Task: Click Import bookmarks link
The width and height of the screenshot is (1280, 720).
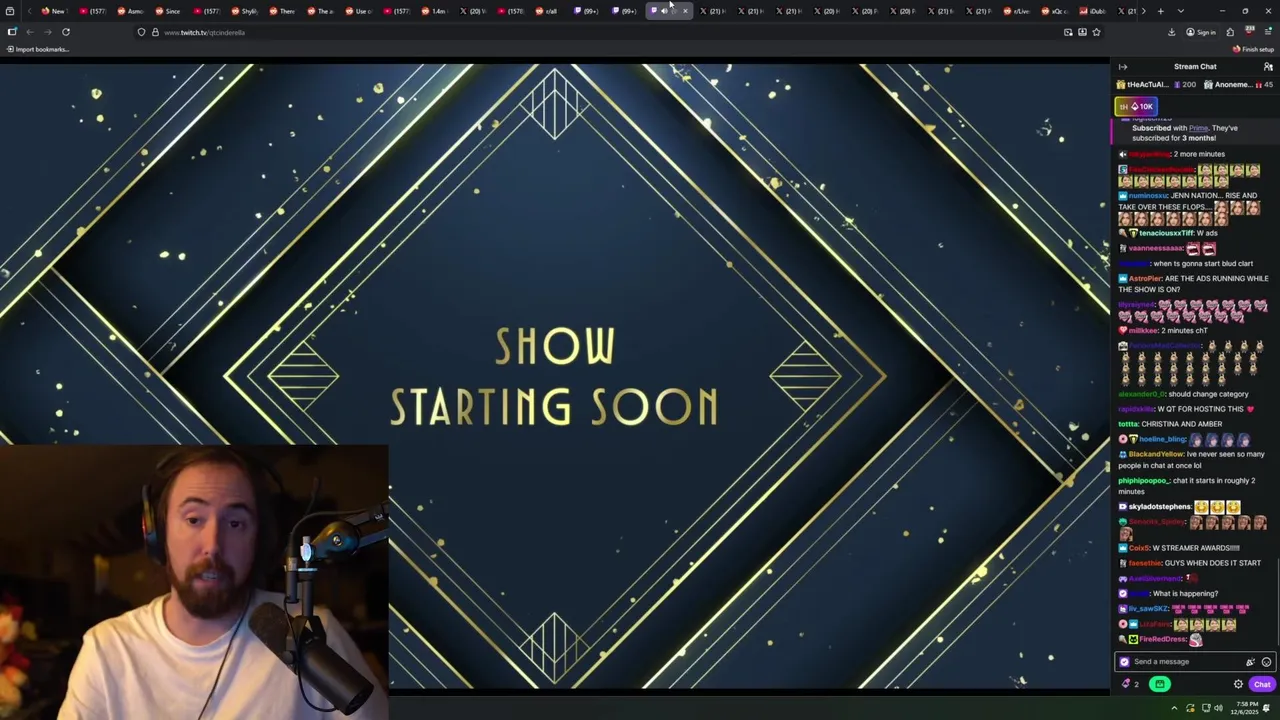Action: [38, 49]
